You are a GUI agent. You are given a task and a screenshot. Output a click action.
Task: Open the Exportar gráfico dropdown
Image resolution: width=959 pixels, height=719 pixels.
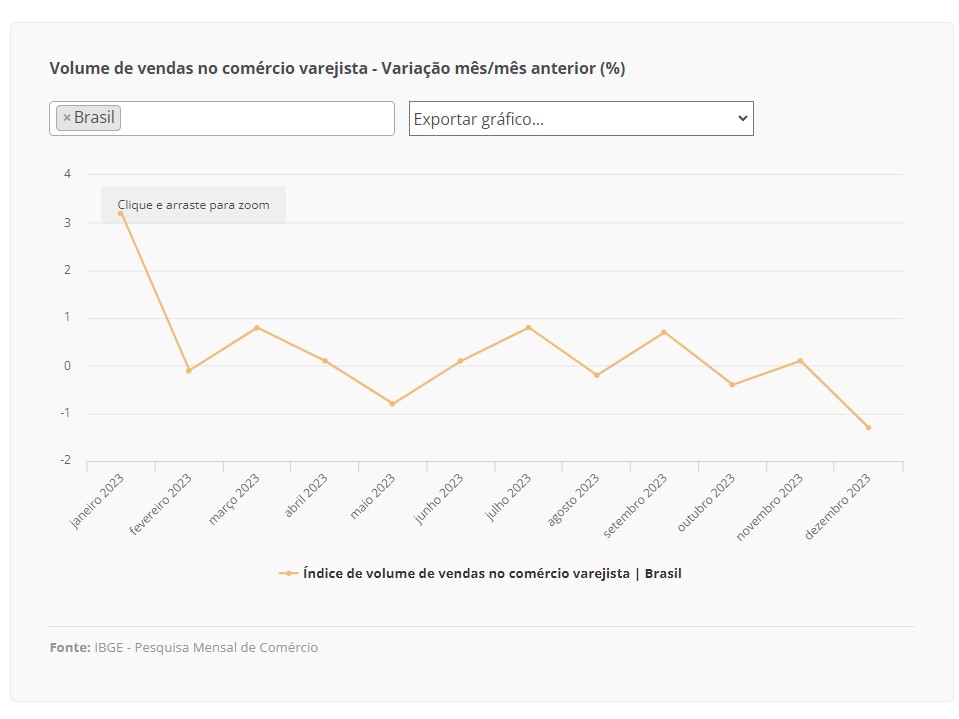580,119
